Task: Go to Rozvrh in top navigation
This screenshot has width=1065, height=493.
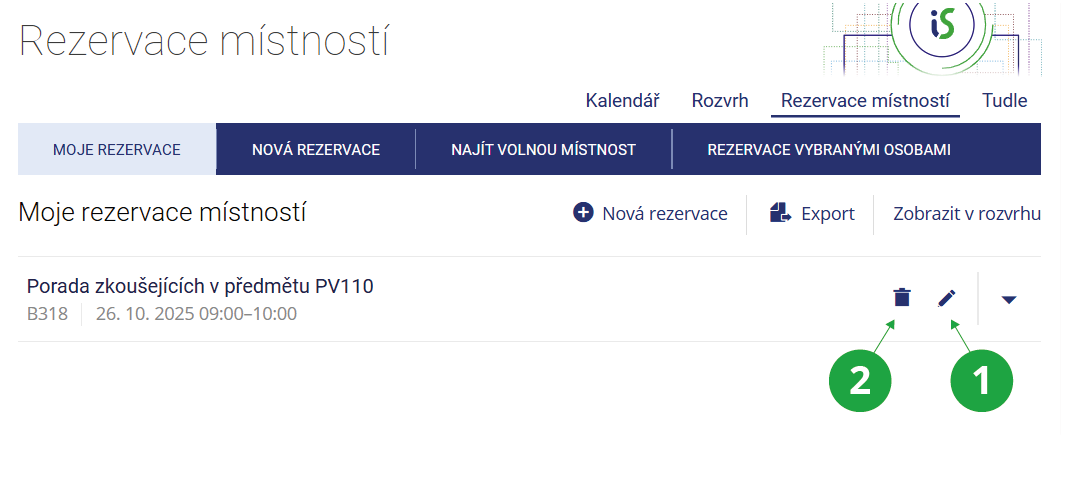Action: click(x=720, y=100)
